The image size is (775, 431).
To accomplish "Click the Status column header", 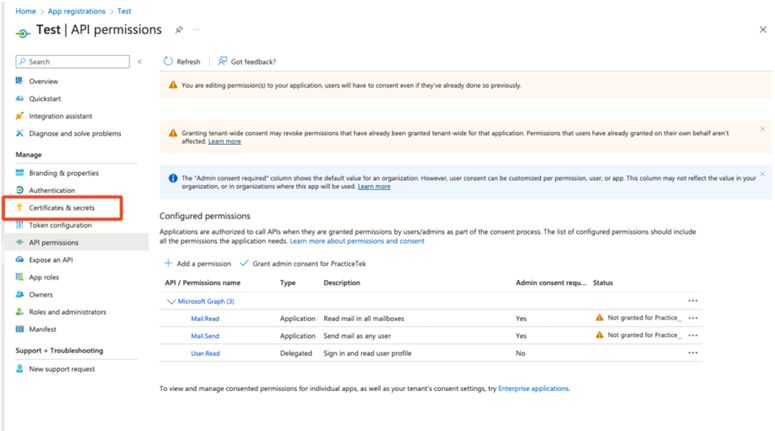I will coord(603,283).
